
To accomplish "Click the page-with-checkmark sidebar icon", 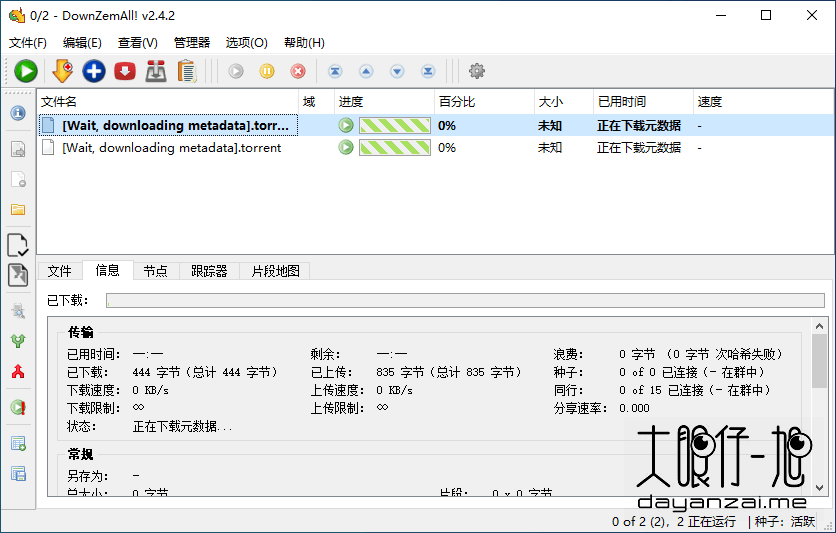I will [18, 245].
